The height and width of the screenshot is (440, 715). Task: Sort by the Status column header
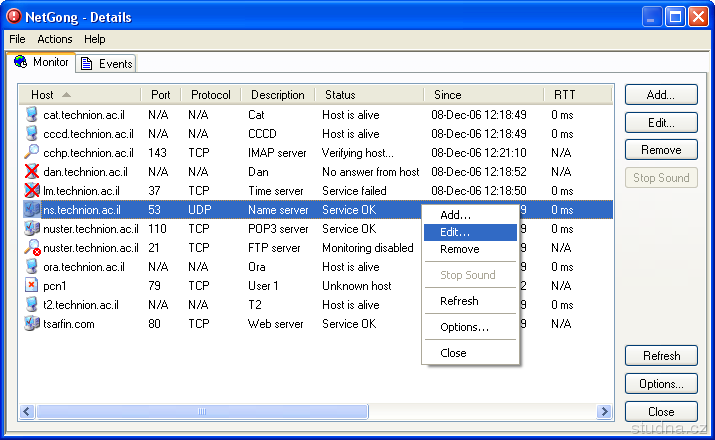(x=340, y=95)
